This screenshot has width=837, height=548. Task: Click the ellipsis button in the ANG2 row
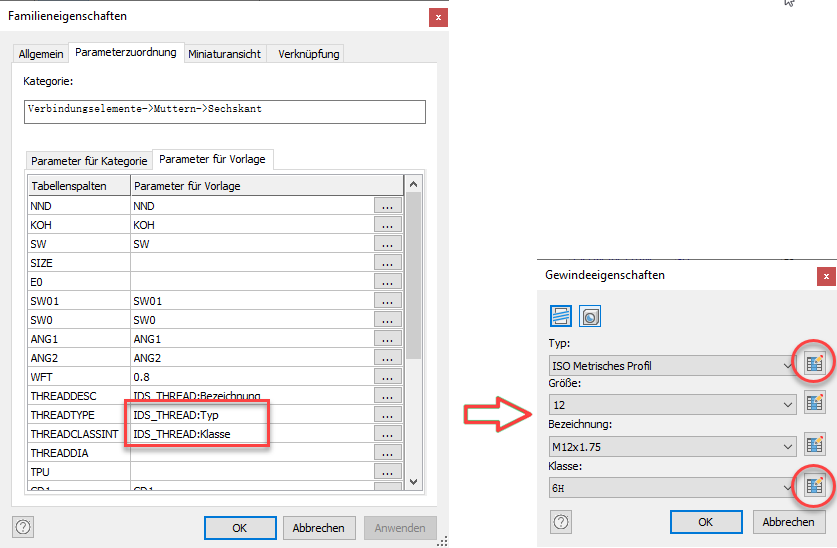pyautogui.click(x=388, y=358)
